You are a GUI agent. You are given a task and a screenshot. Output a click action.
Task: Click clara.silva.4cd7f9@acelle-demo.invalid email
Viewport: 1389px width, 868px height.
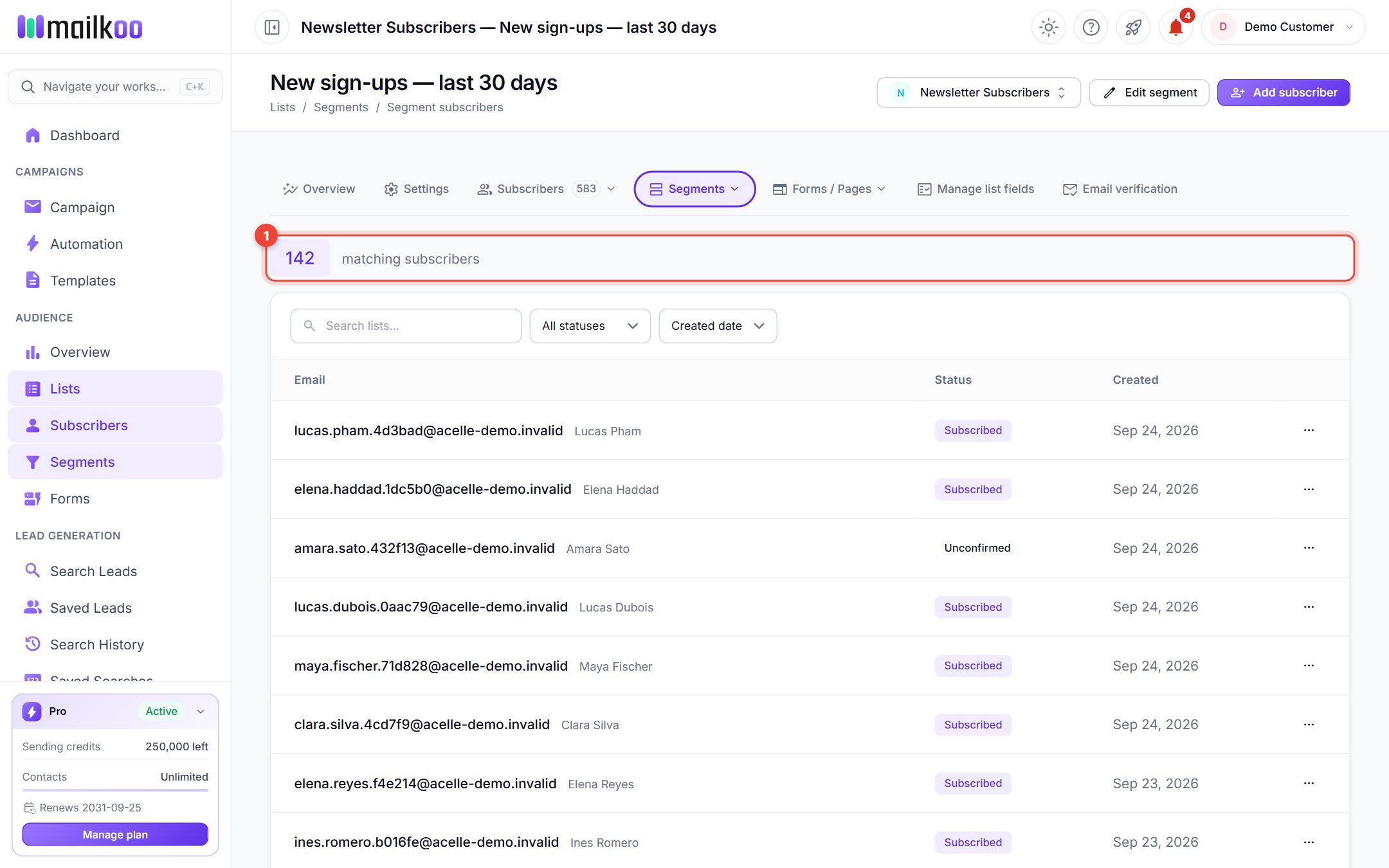point(422,725)
